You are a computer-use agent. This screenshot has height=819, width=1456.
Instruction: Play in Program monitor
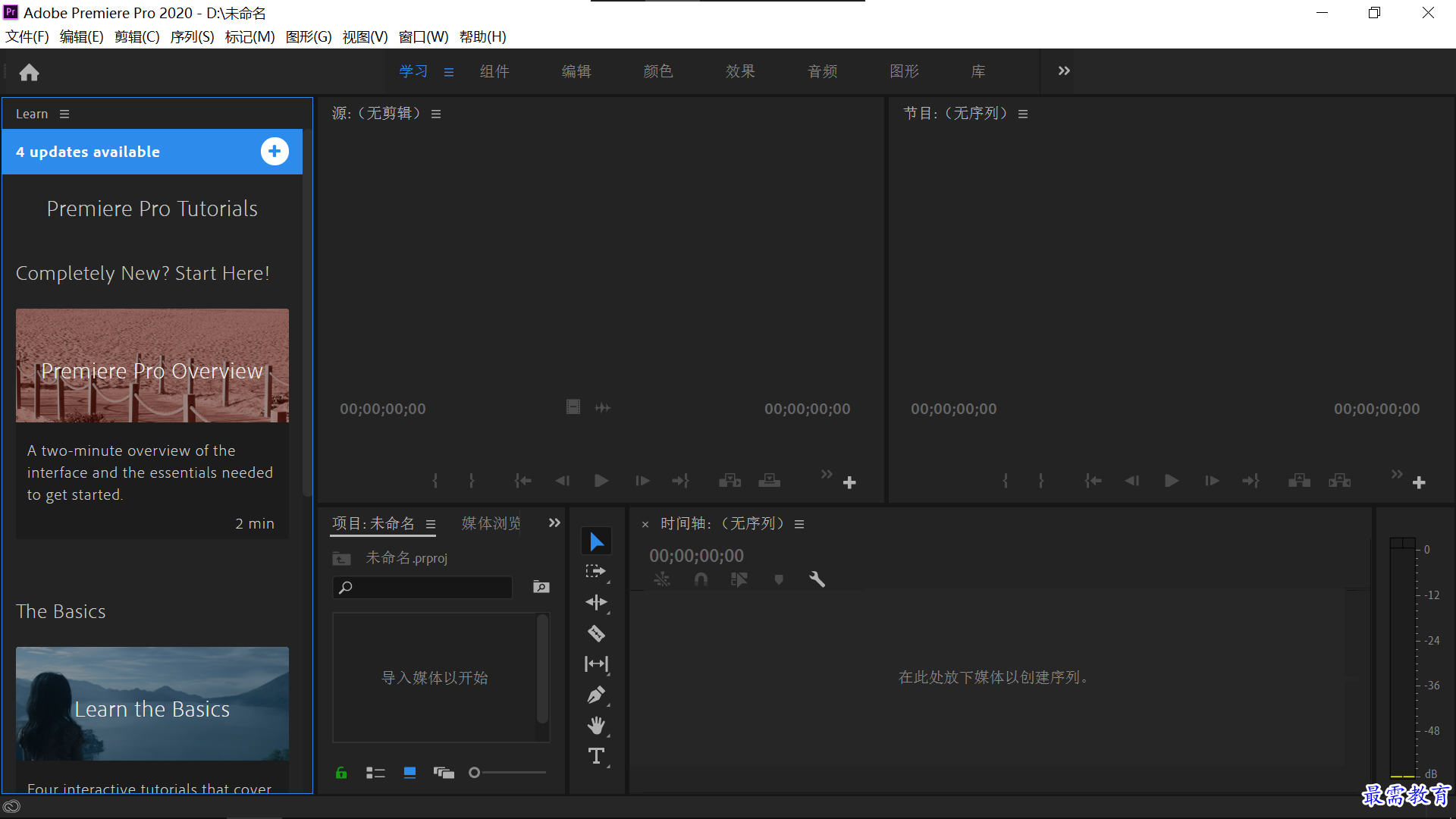pos(1172,481)
